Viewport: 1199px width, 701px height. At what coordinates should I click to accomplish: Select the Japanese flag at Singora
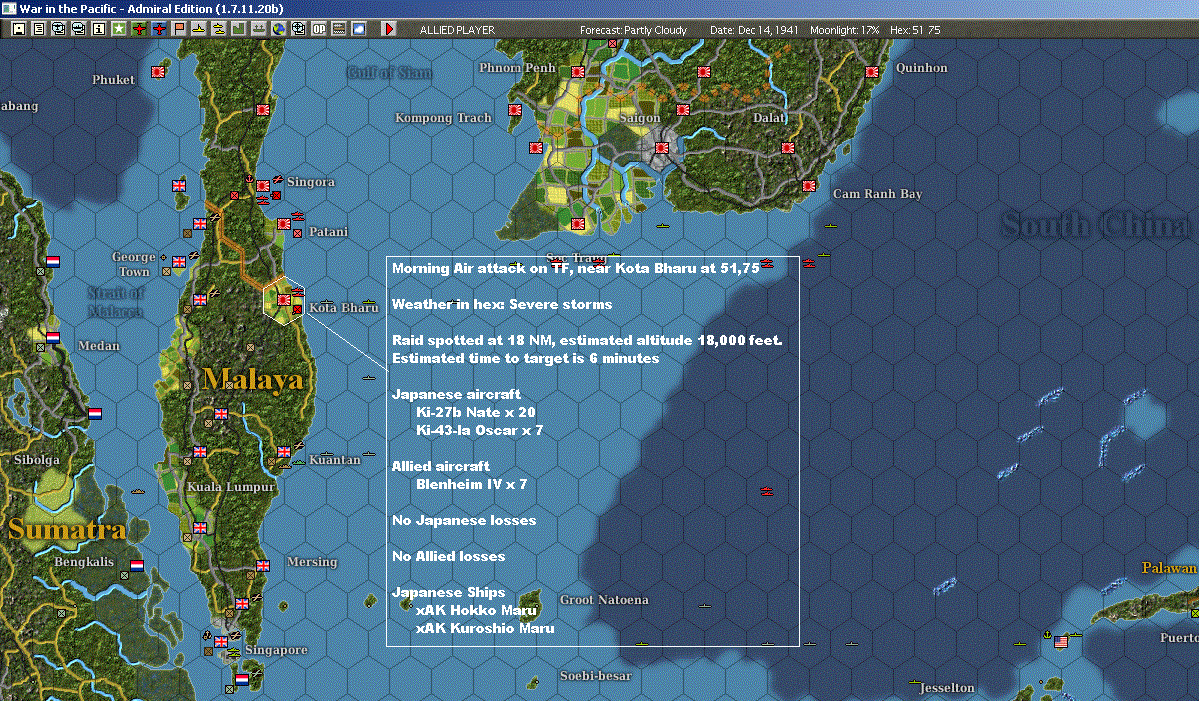(x=263, y=186)
